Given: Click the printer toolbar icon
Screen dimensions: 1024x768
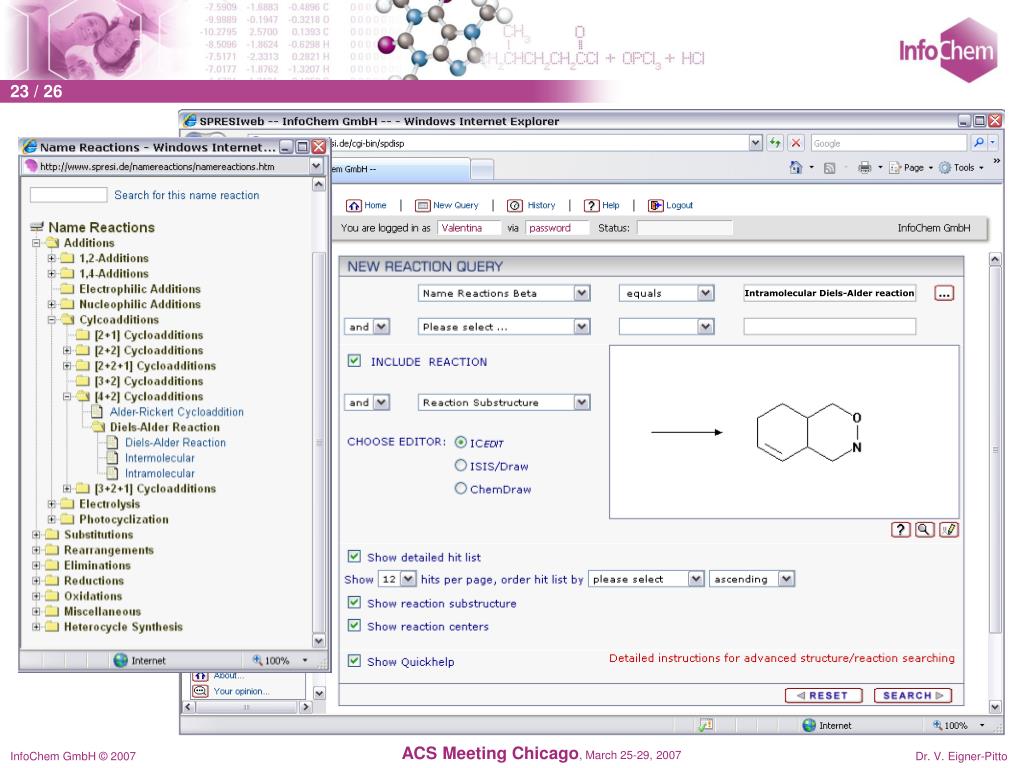Looking at the screenshot, I should 865,168.
